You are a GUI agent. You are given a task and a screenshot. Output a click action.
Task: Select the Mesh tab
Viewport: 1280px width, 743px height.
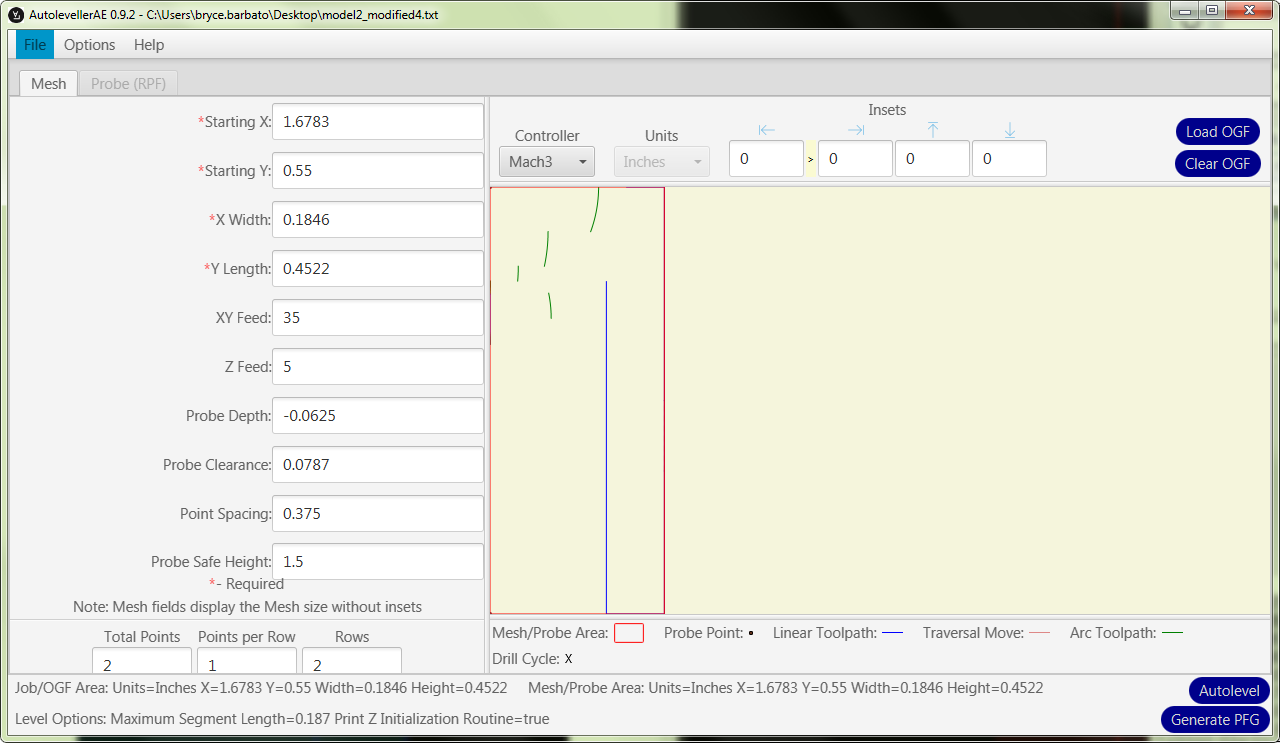point(48,84)
